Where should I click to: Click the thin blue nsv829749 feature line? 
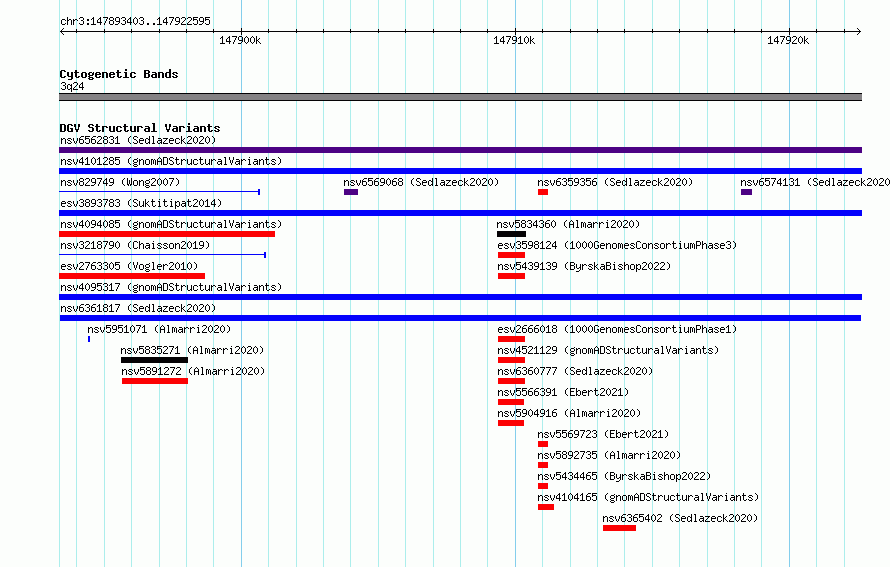coord(159,192)
